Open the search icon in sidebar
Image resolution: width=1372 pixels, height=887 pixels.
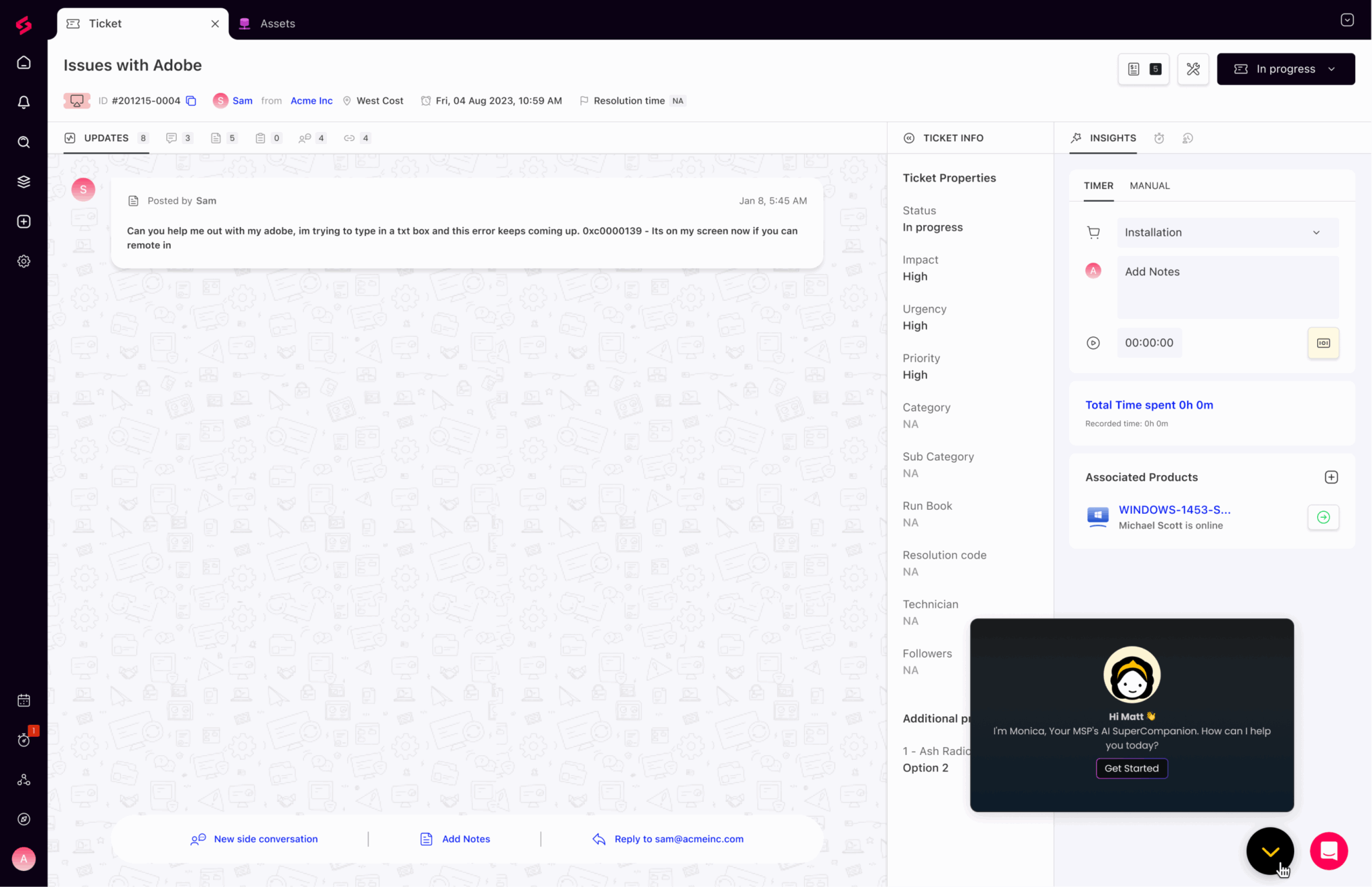[23, 142]
